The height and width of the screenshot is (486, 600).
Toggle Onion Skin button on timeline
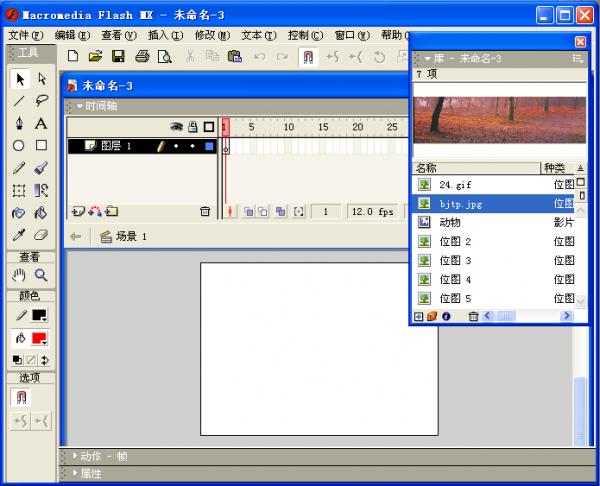[249, 212]
